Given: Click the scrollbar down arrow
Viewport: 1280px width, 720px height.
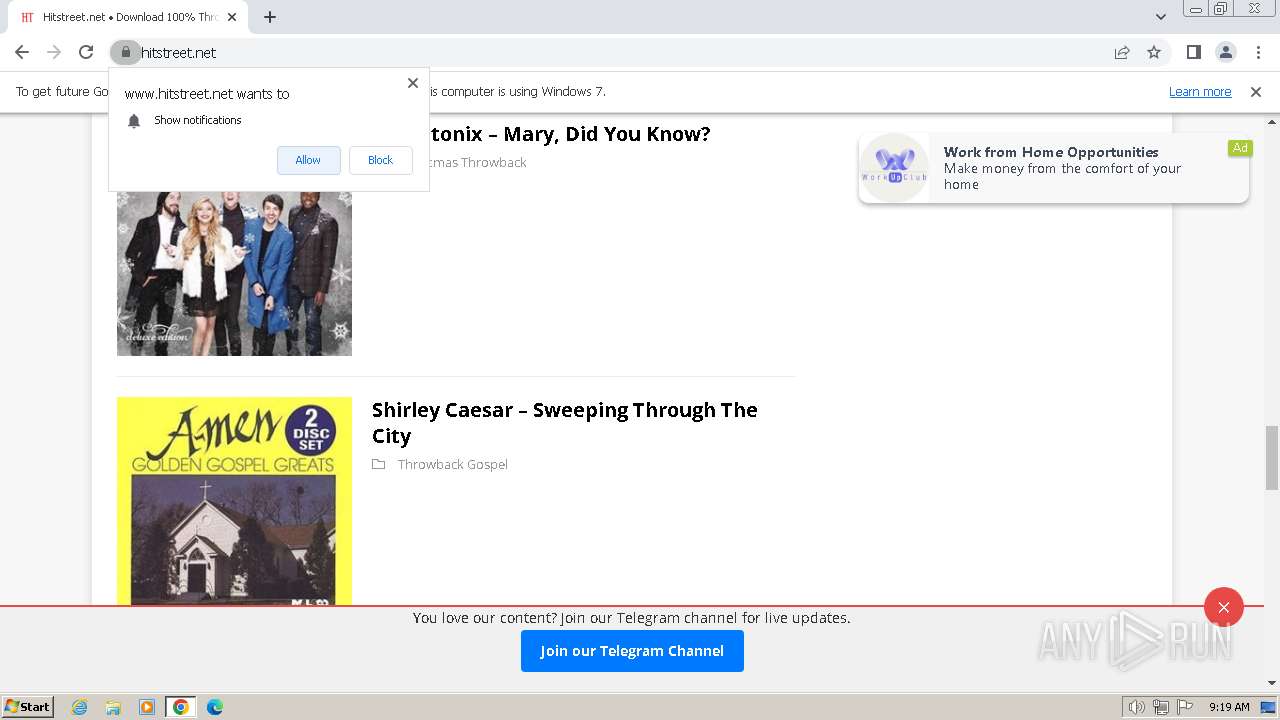Looking at the screenshot, I should (x=1272, y=683).
